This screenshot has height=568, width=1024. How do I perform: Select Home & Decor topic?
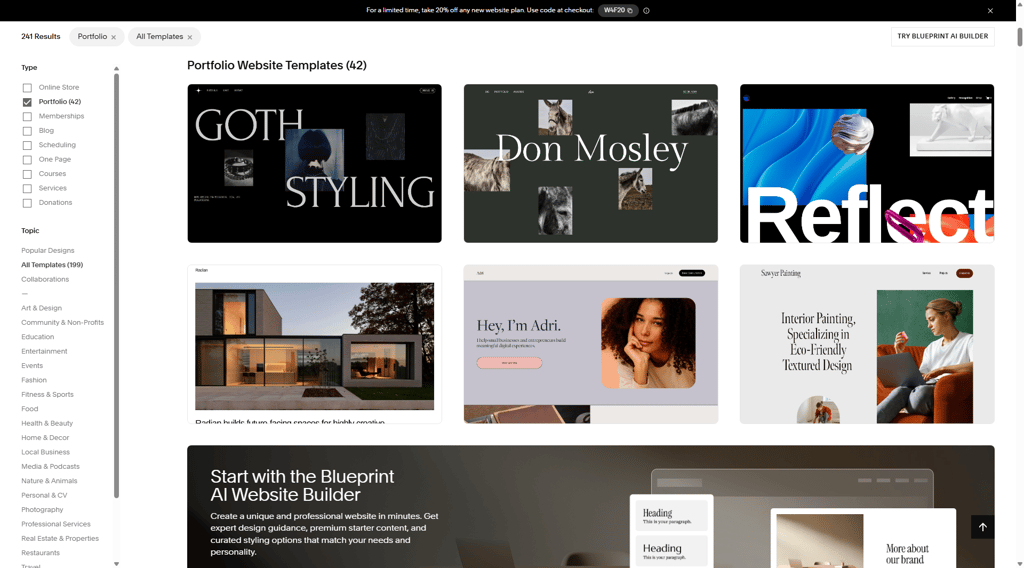point(44,437)
